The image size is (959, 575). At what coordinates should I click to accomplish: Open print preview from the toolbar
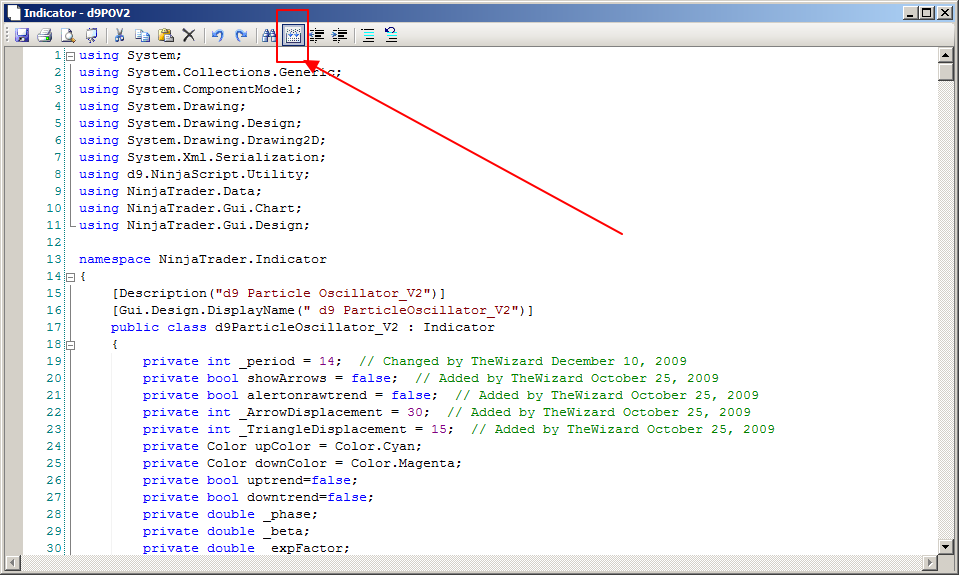[x=68, y=35]
